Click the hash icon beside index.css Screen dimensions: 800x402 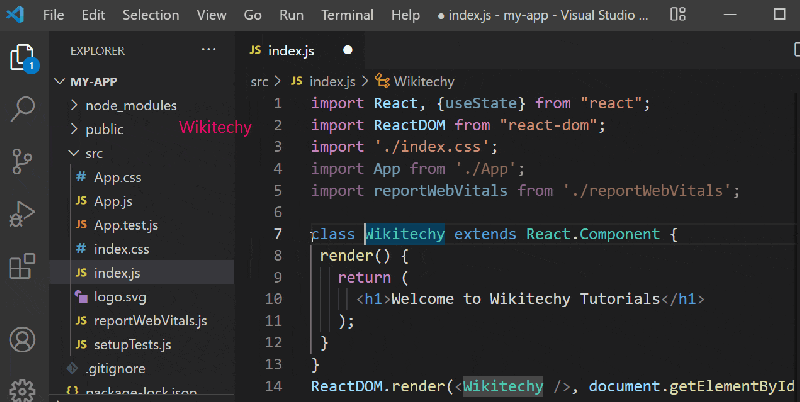pyautogui.click(x=81, y=249)
